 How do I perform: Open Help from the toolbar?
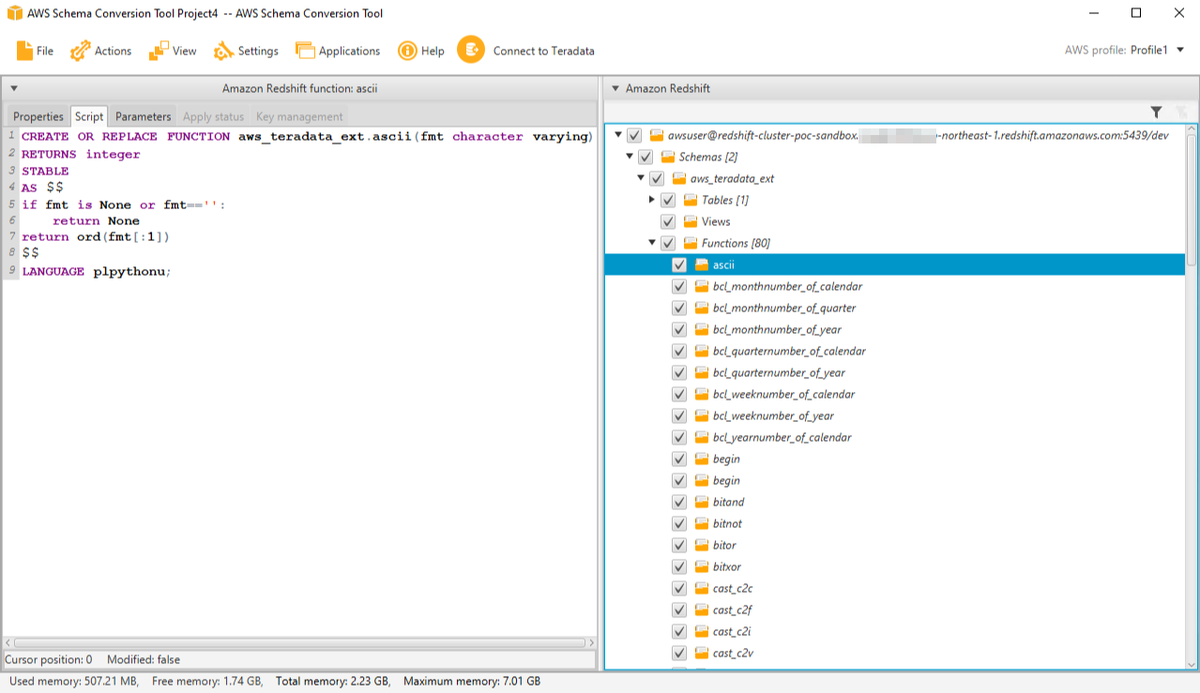408,50
